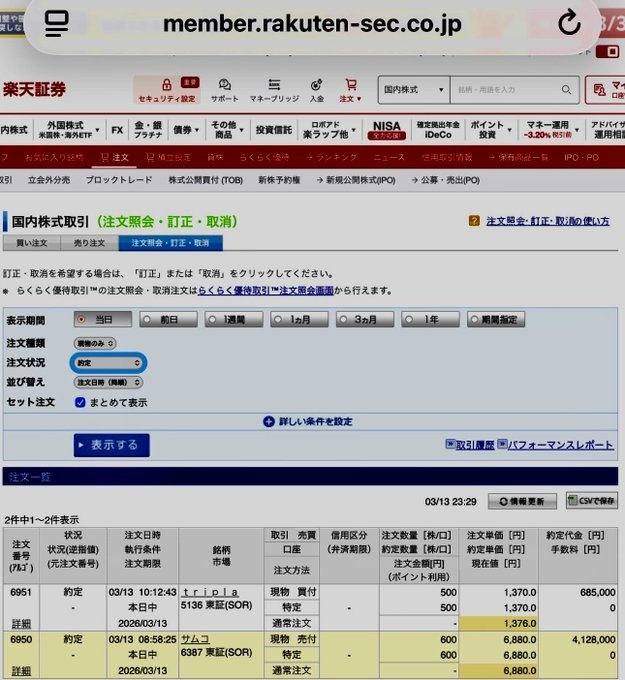Click the plus icon for 詳しい条件を設定

pos(269,422)
